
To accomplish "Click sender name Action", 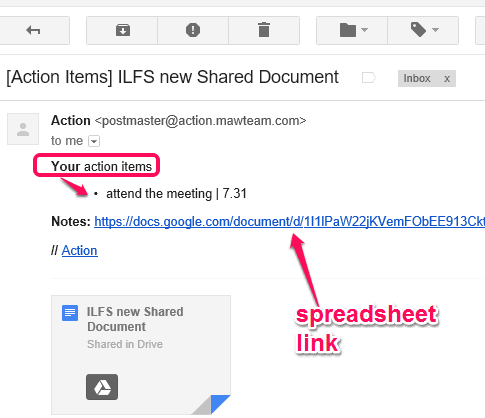I will click(71, 120).
